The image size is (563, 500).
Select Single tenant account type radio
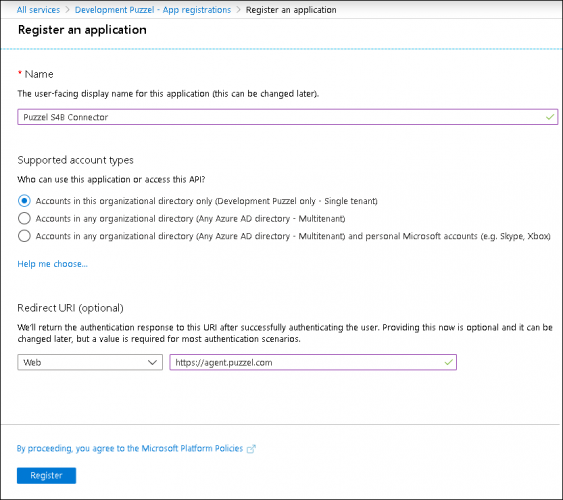click(x=24, y=201)
